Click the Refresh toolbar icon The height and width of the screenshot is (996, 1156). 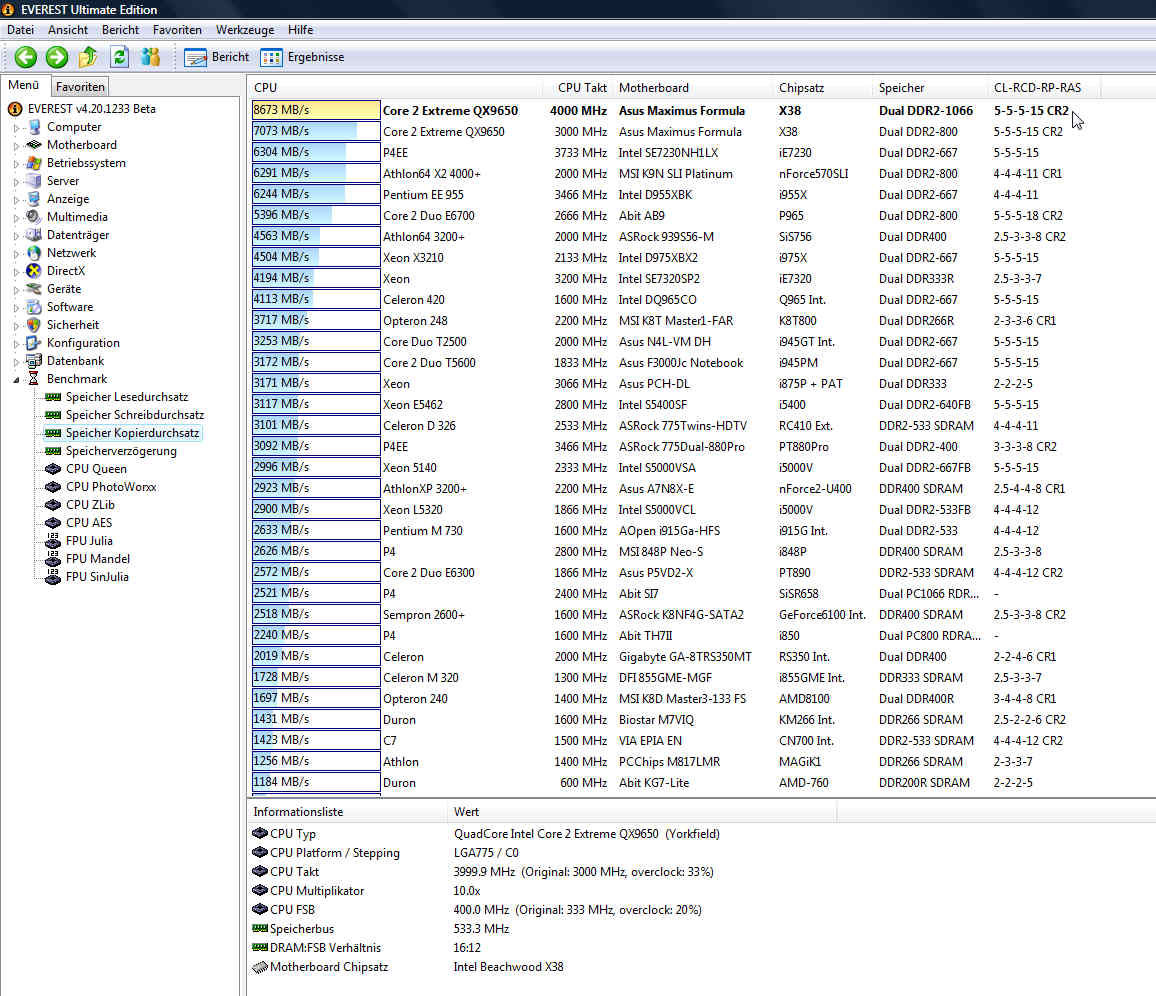point(119,57)
